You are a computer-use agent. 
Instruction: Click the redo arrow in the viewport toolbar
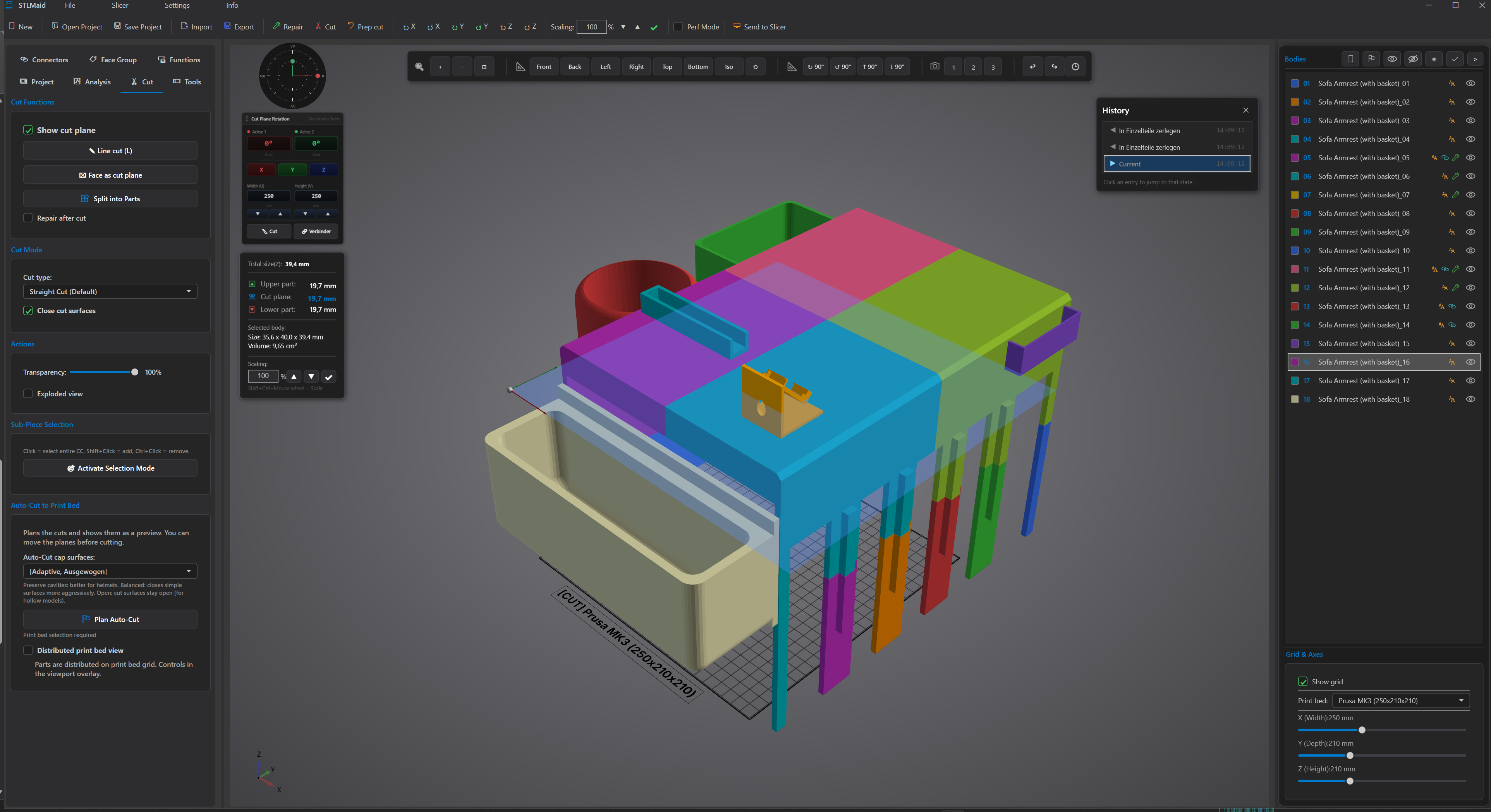click(x=1054, y=67)
